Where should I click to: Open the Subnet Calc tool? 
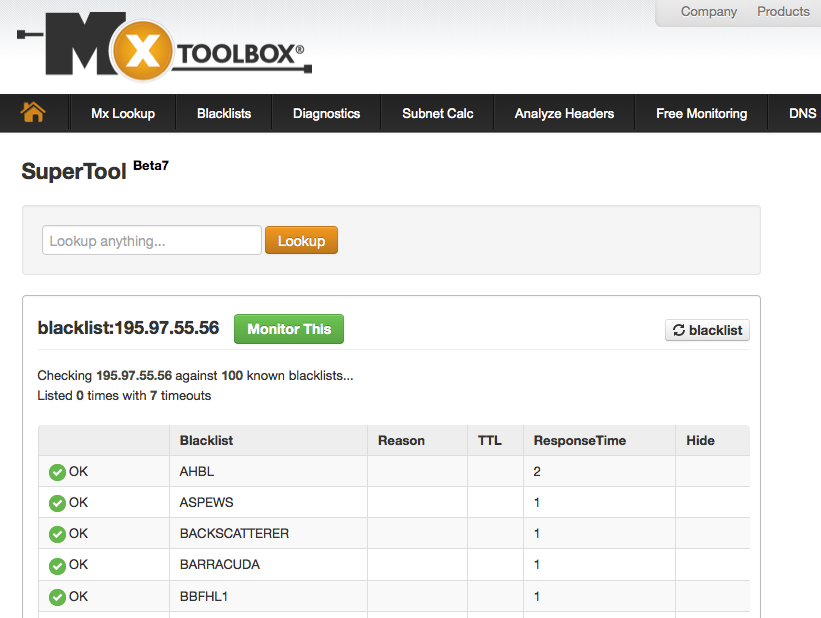click(438, 113)
